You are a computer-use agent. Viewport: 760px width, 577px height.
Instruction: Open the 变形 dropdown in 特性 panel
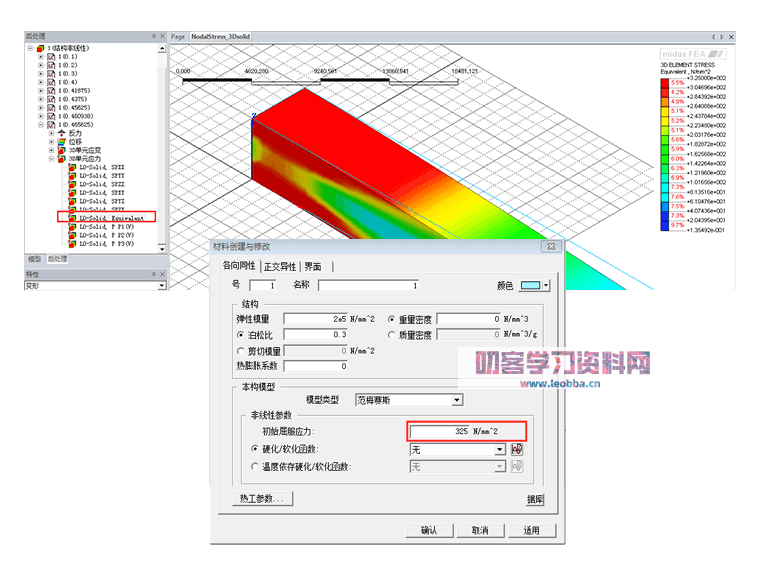(x=162, y=286)
